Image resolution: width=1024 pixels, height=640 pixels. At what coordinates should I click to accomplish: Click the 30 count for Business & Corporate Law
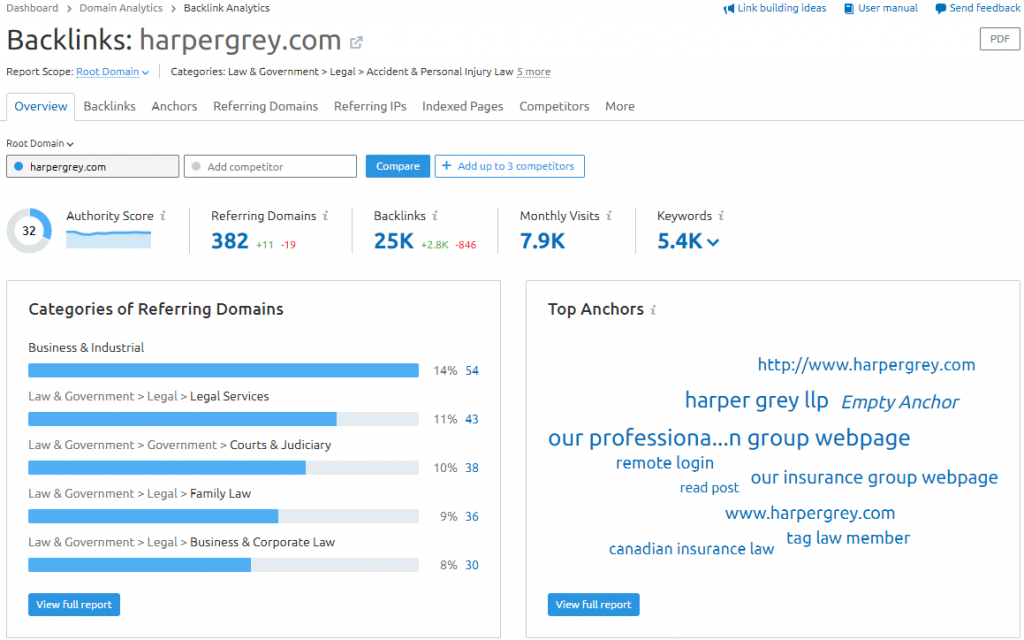[x=472, y=565]
